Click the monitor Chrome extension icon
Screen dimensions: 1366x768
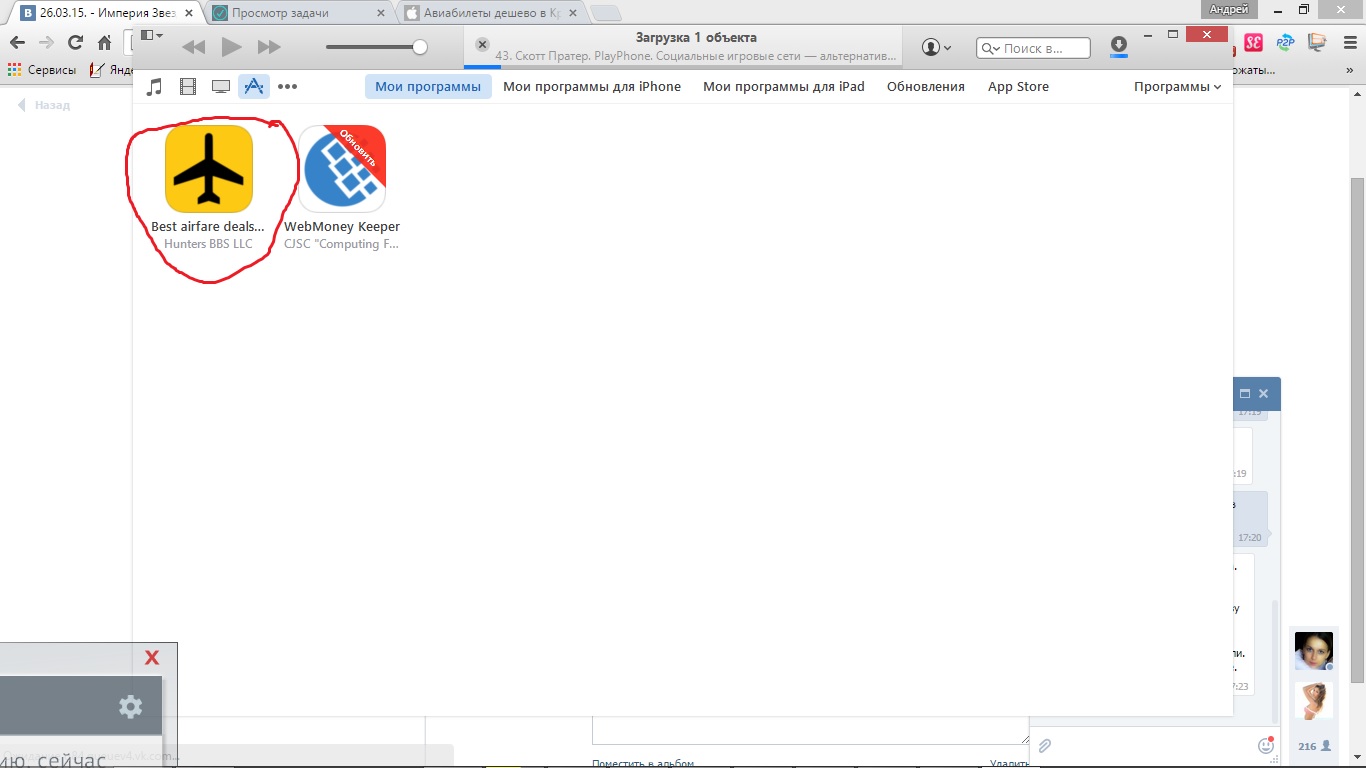[x=1317, y=43]
